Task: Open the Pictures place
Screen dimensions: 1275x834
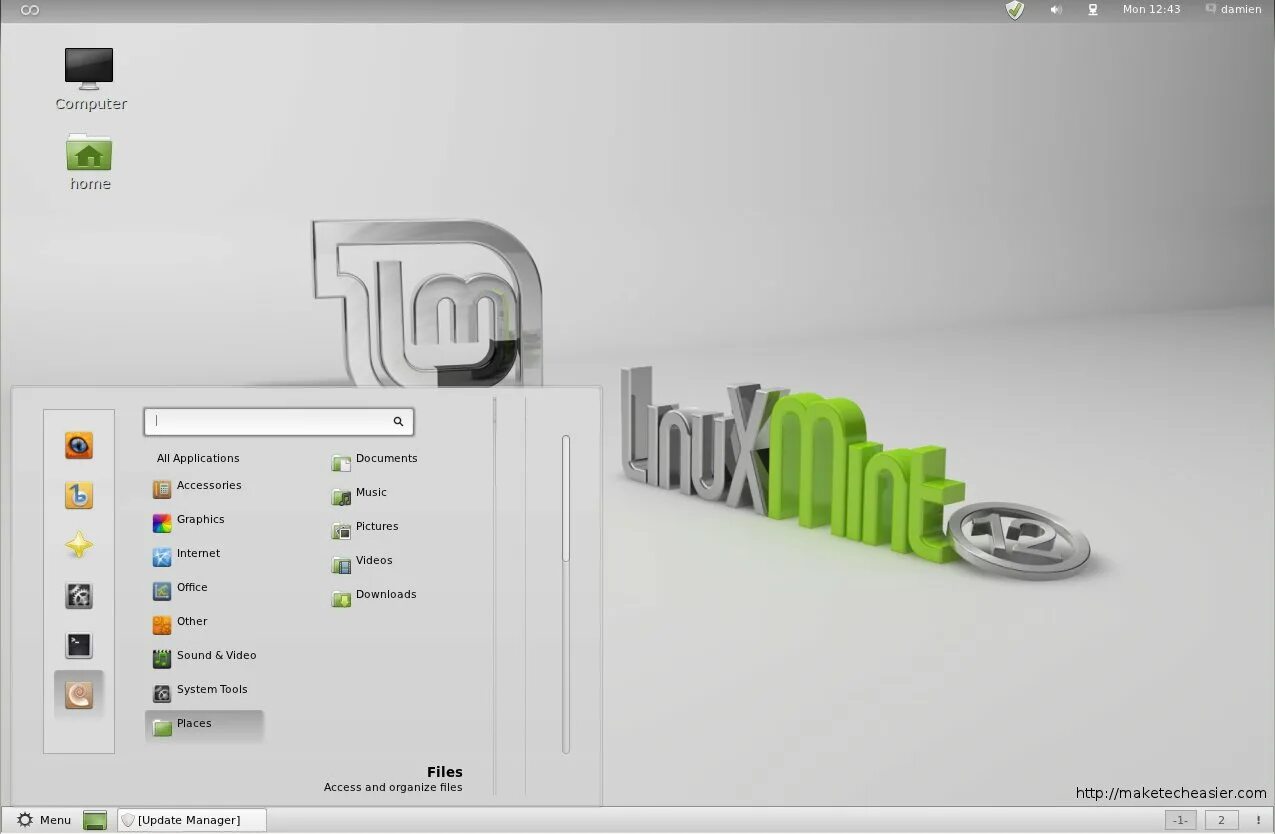Action: (x=366, y=528)
